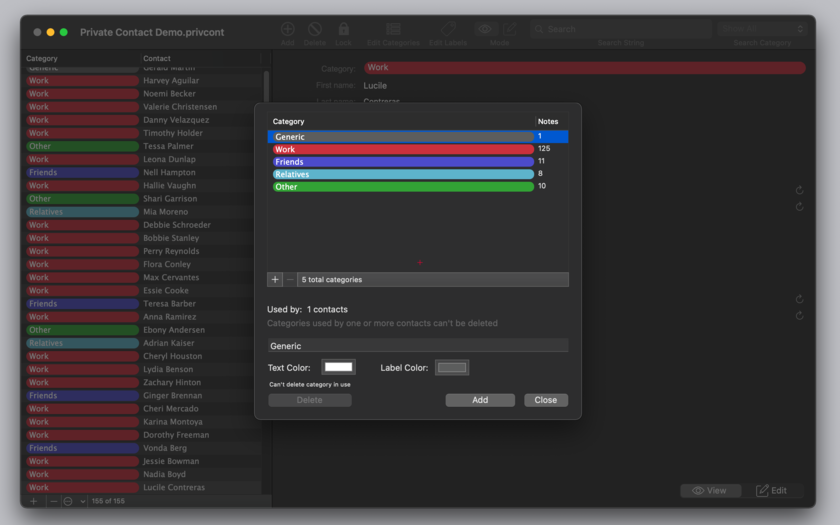Switch to view mode with eye toggle
The image size is (840, 525).
point(485,29)
